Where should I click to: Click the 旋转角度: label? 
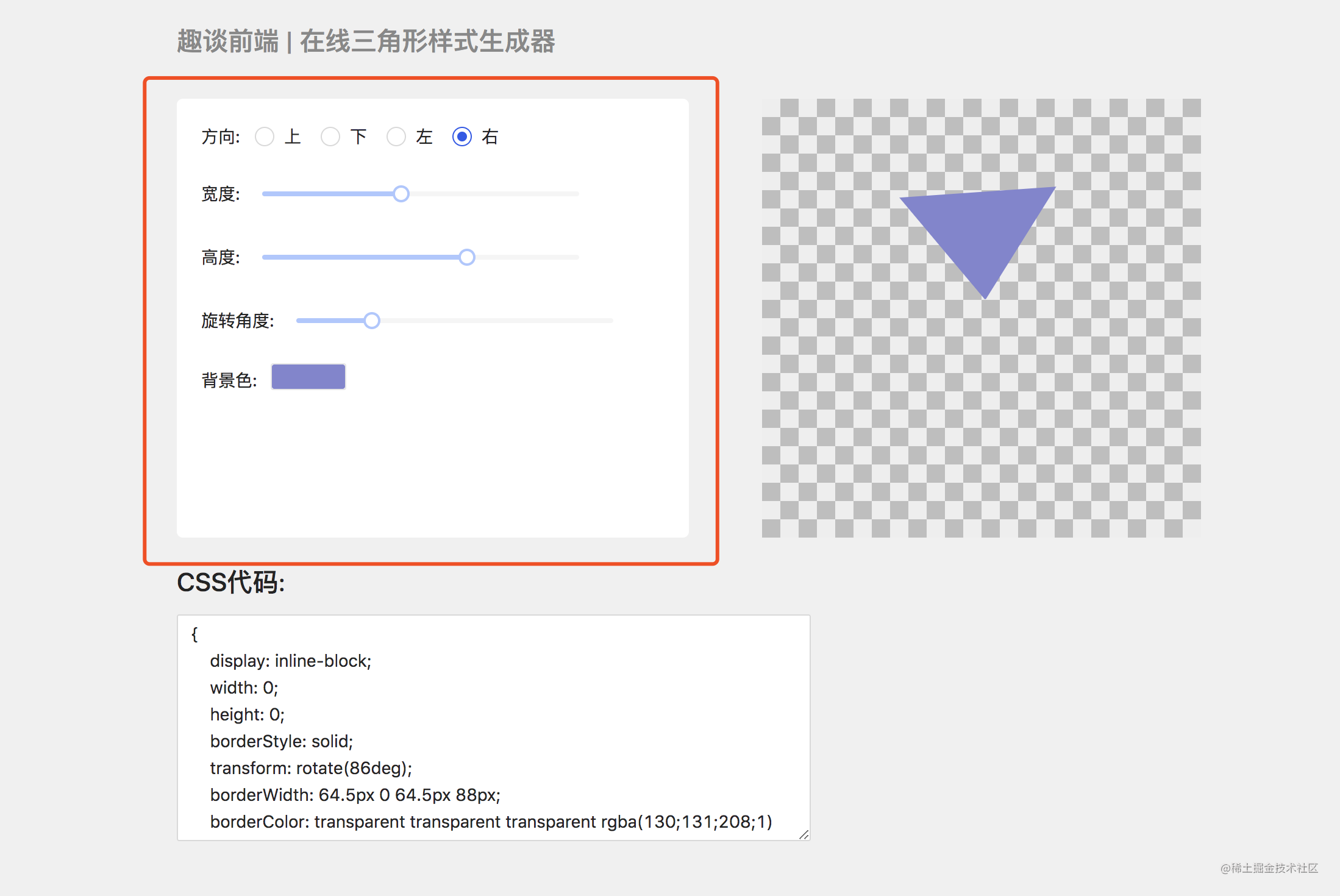tap(238, 321)
